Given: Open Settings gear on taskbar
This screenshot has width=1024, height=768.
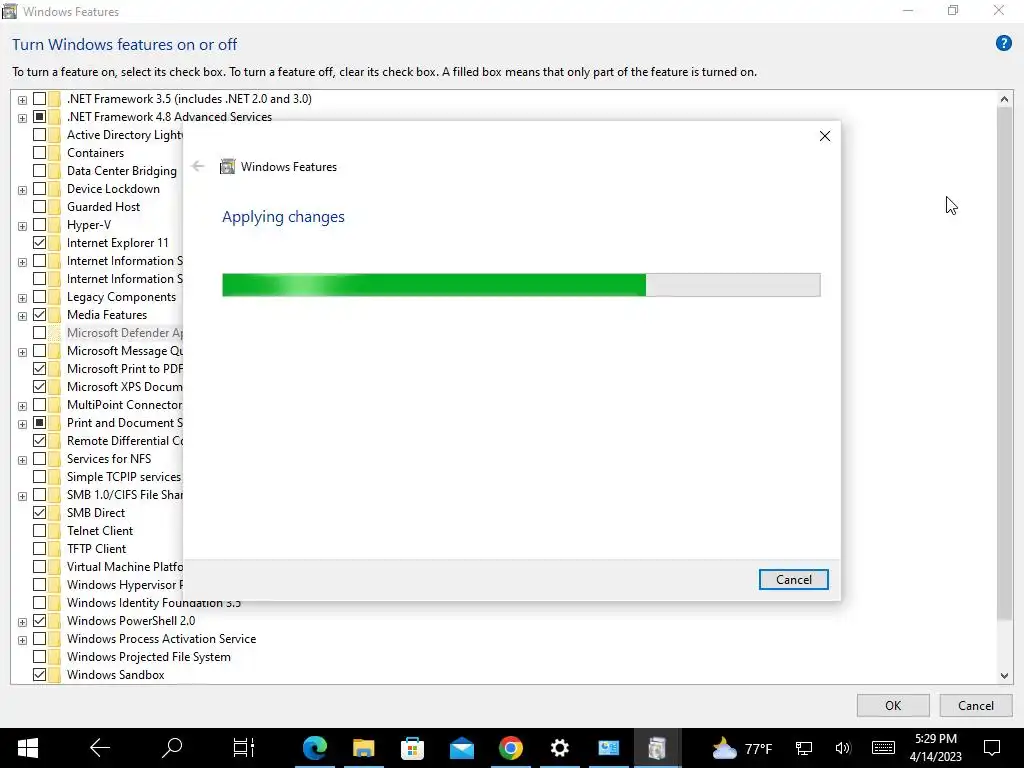Looking at the screenshot, I should point(560,748).
